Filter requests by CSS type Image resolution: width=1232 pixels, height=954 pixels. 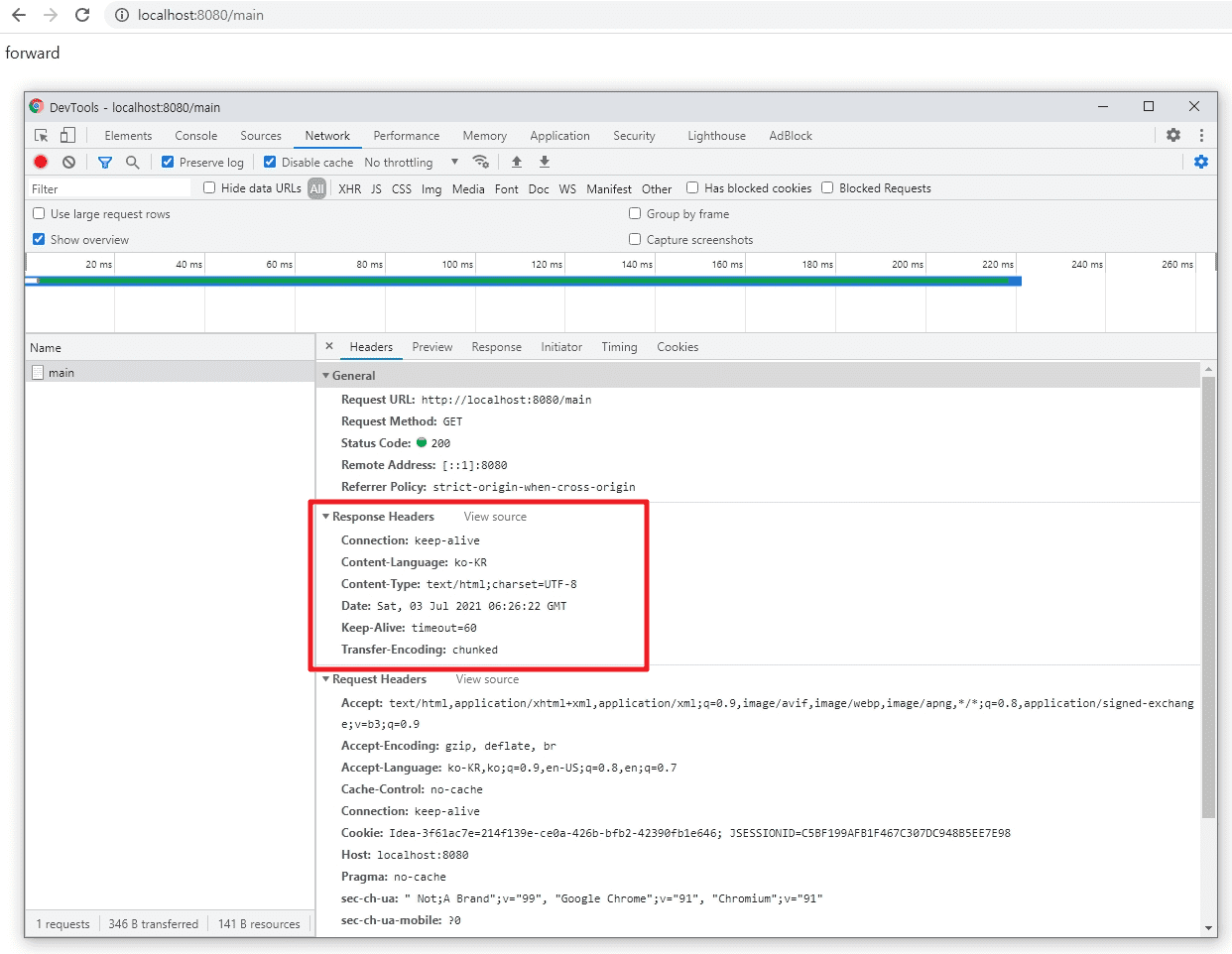[x=402, y=188]
